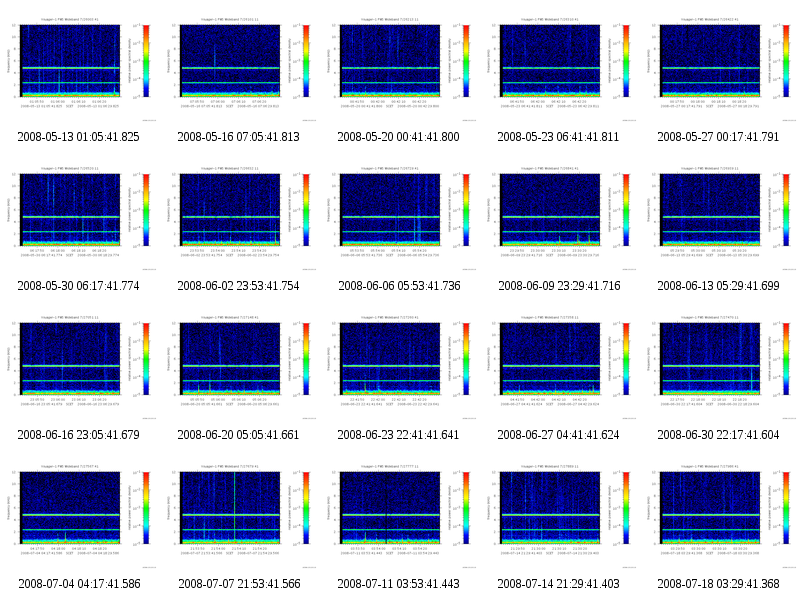Click the caption 2008-06-06 05:53:41.736
The width and height of the screenshot is (800, 596).
click(x=399, y=286)
